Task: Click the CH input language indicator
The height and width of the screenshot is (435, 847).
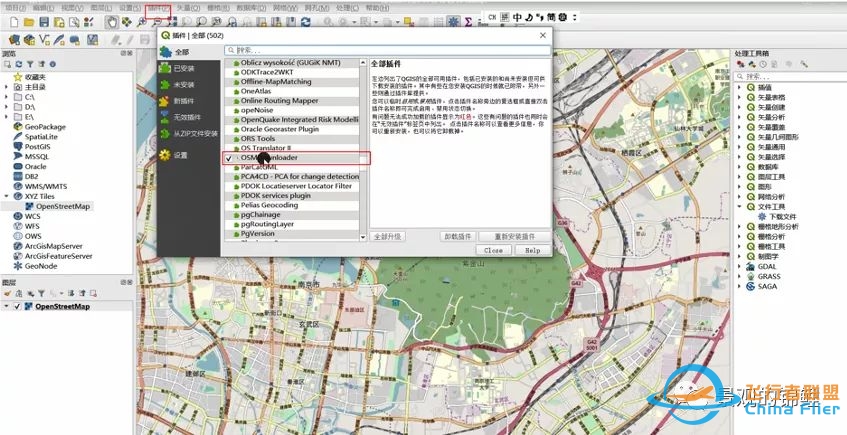Action: (x=492, y=18)
